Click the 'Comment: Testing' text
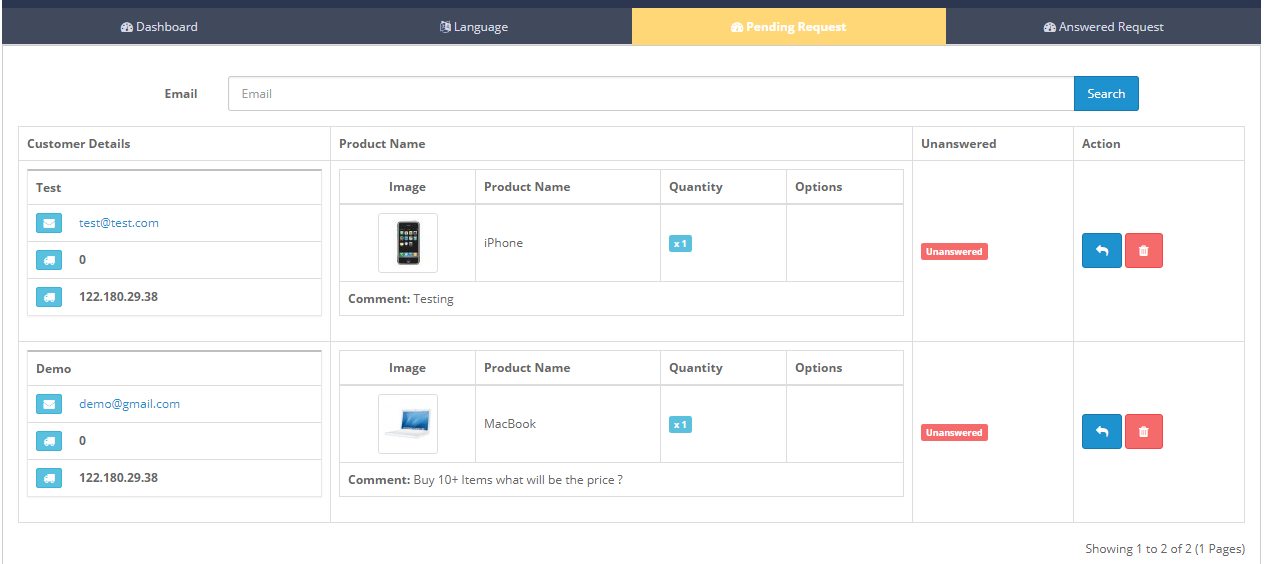Viewport: 1268px width, 564px height. click(x=401, y=299)
